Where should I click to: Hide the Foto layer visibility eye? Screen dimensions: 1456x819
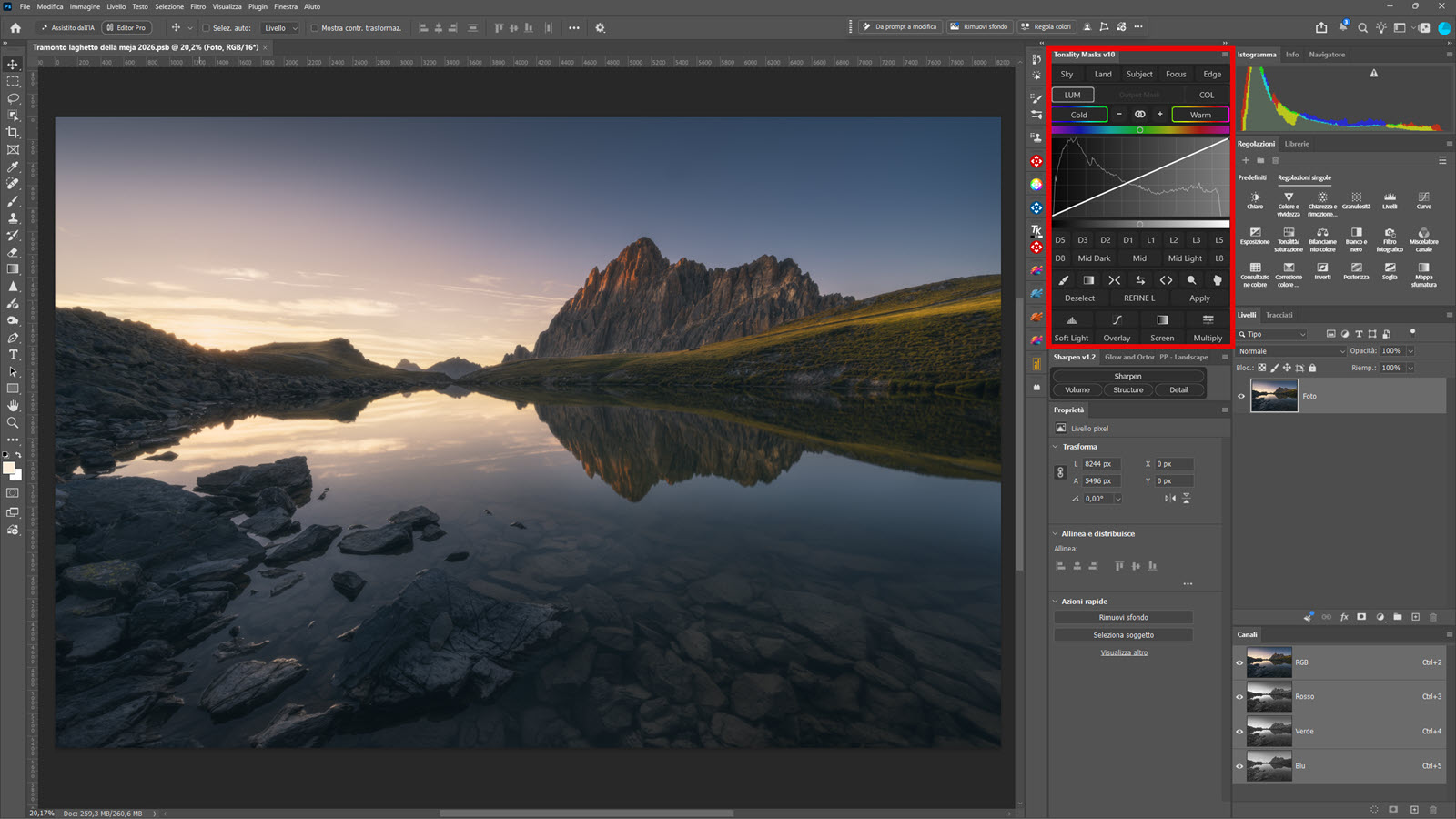coord(1241,396)
